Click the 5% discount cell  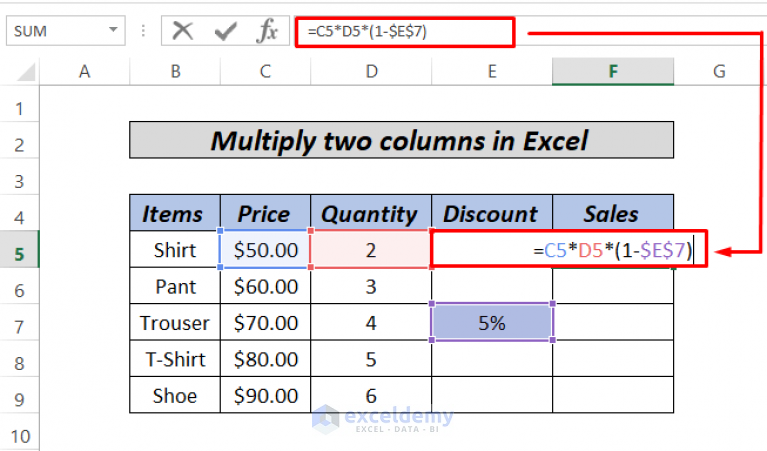[x=491, y=323]
